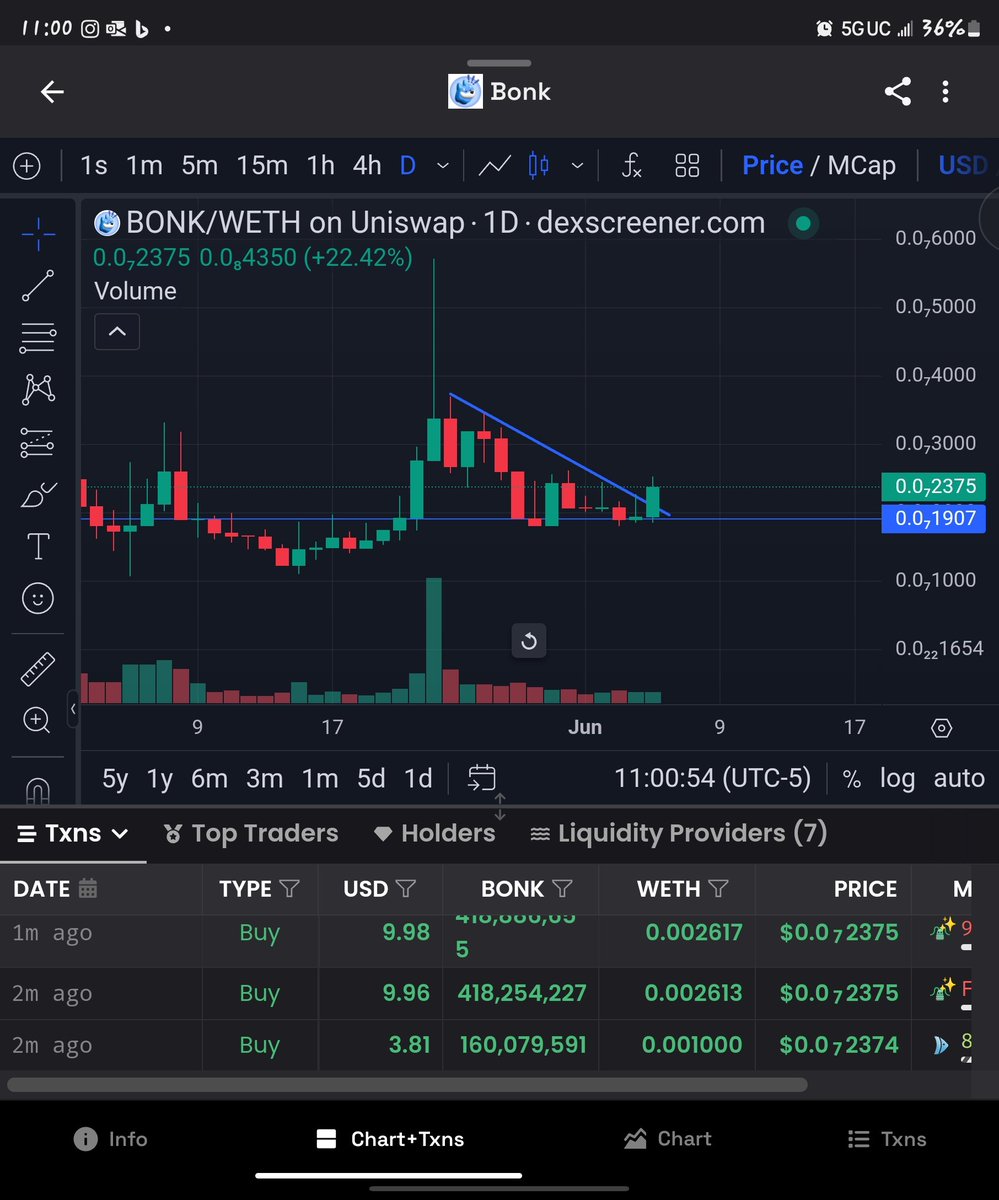Set date range to 5y
The width and height of the screenshot is (999, 1200).
pyautogui.click(x=115, y=779)
